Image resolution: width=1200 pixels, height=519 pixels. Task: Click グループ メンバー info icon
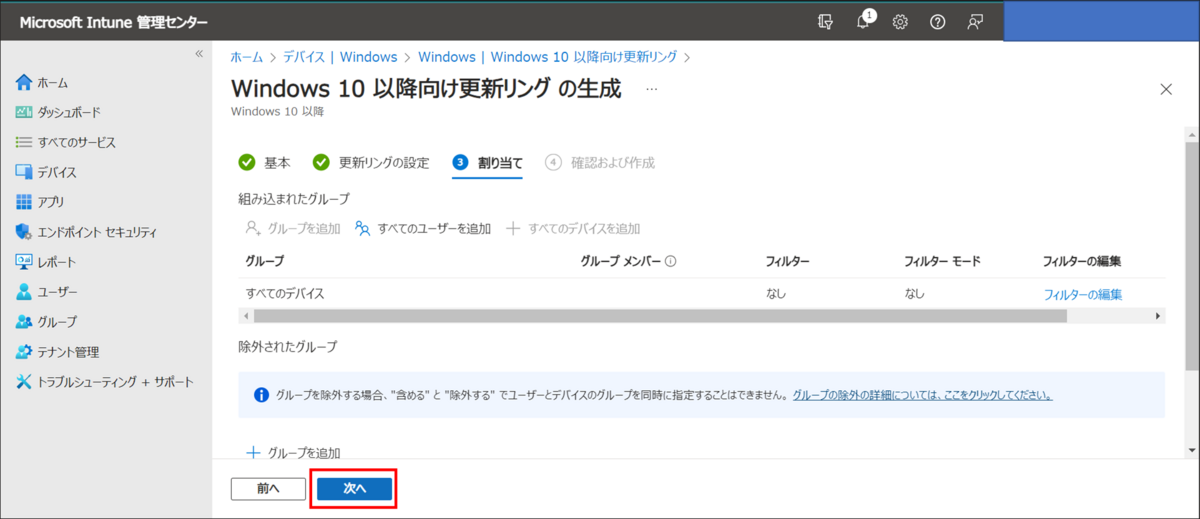point(671,261)
